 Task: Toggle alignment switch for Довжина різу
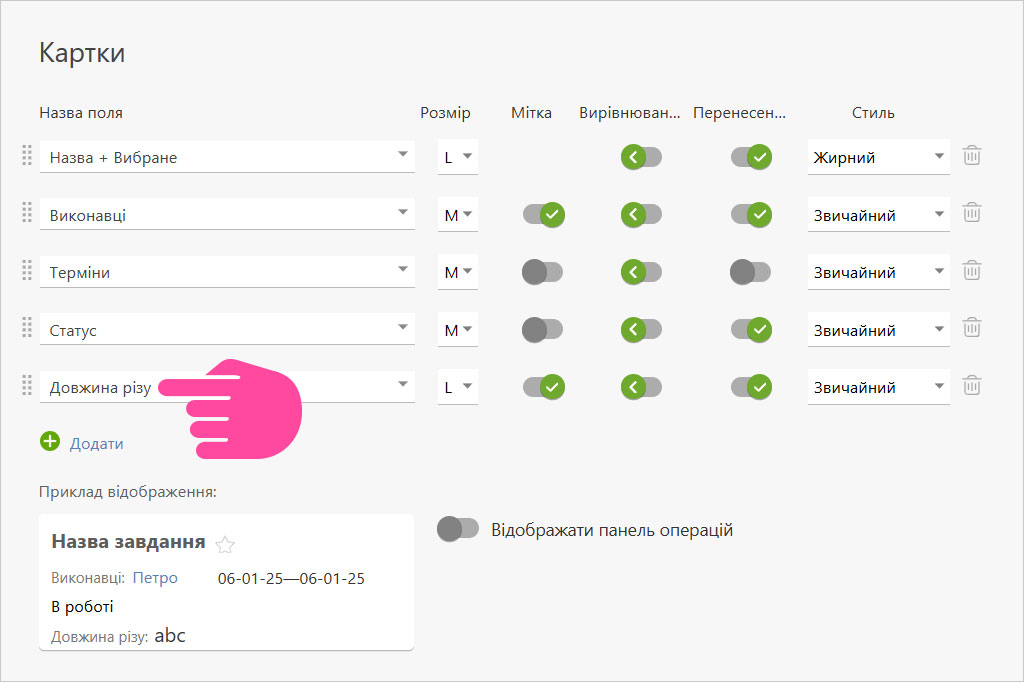(641, 387)
